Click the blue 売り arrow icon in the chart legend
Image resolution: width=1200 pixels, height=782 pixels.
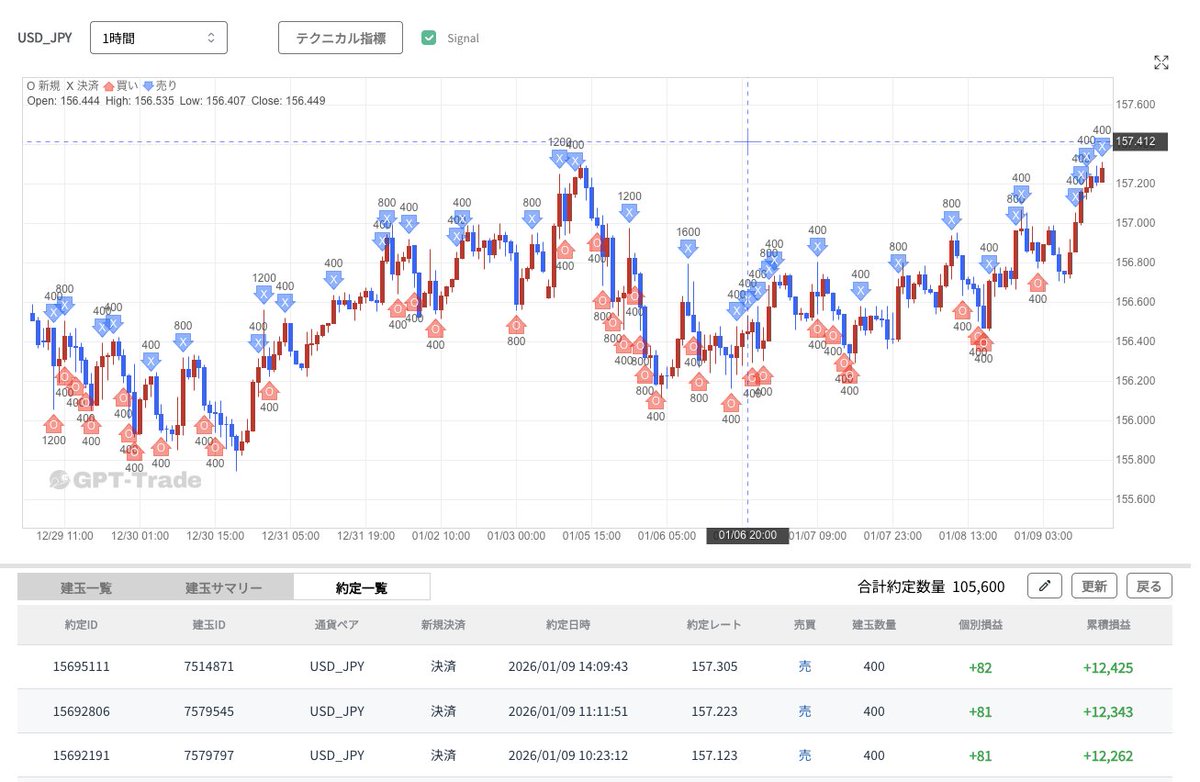coord(149,86)
